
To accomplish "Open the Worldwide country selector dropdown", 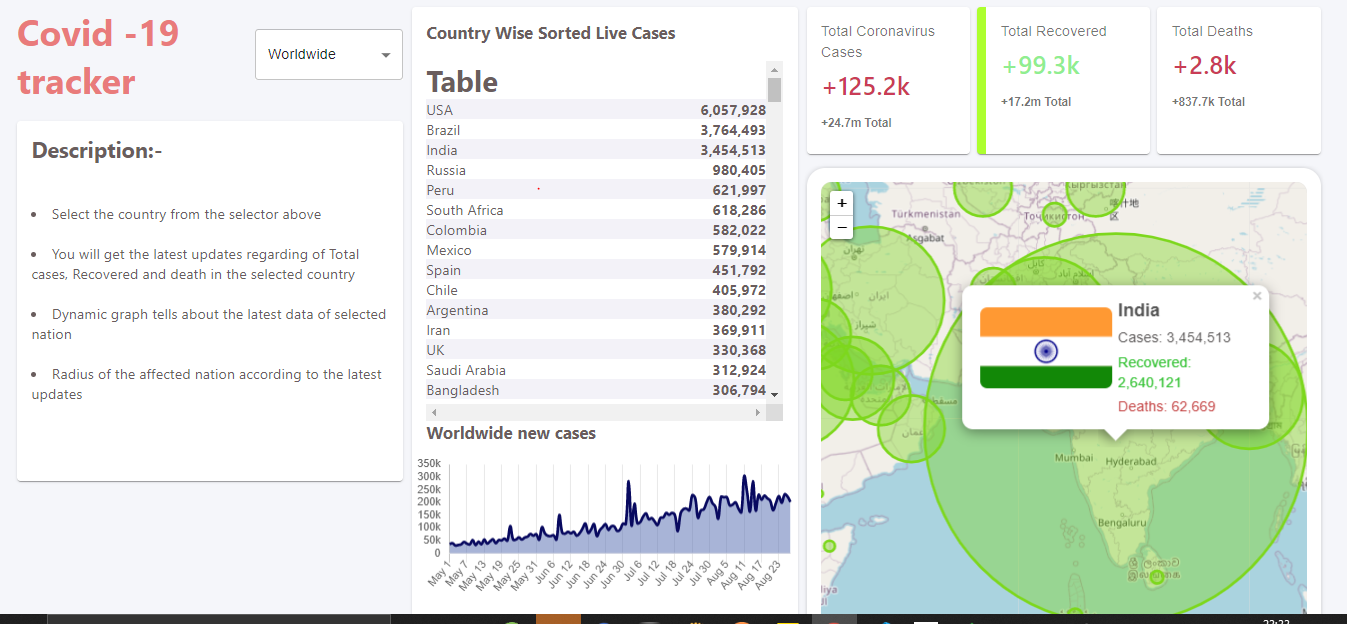I will pyautogui.click(x=328, y=54).
